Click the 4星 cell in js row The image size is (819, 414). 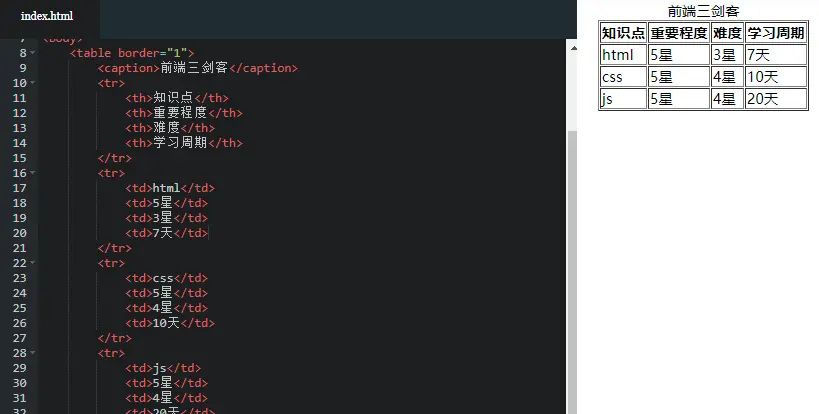(727, 99)
